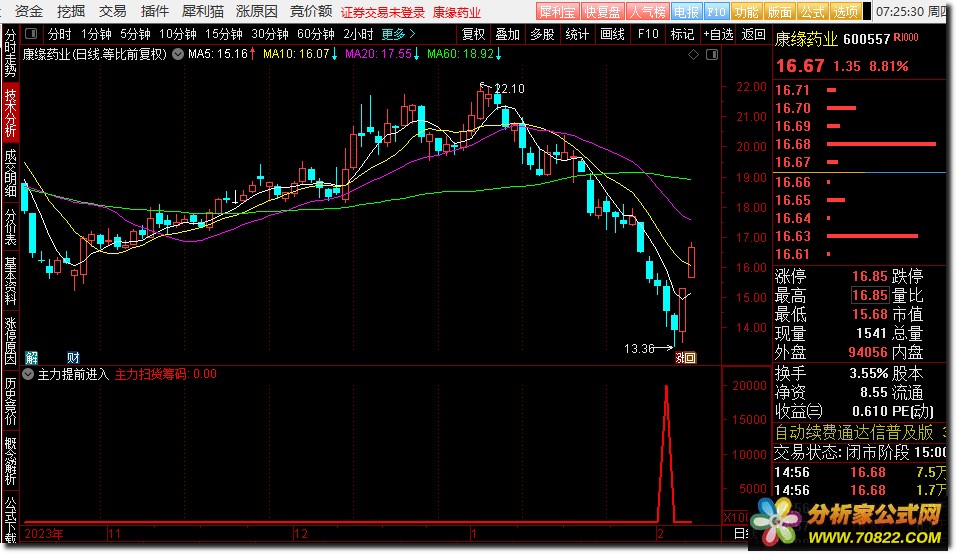Select 概念解析 sidebar tab
The height and width of the screenshot is (554, 958).
tap(10, 461)
